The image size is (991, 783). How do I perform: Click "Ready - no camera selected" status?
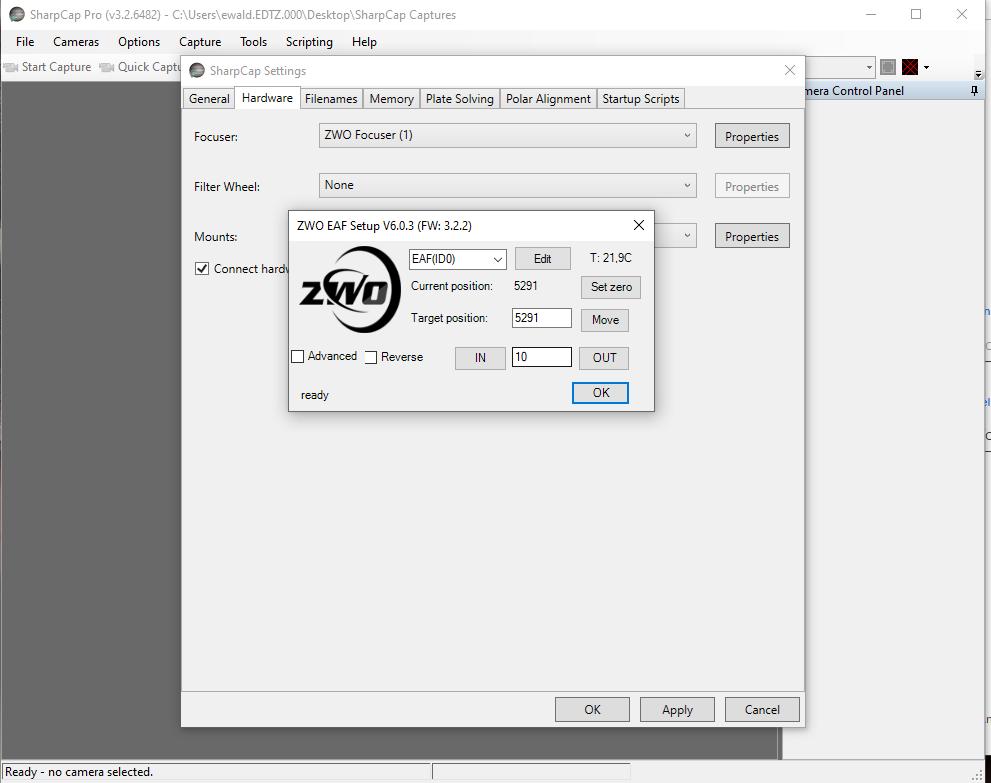pos(79,772)
